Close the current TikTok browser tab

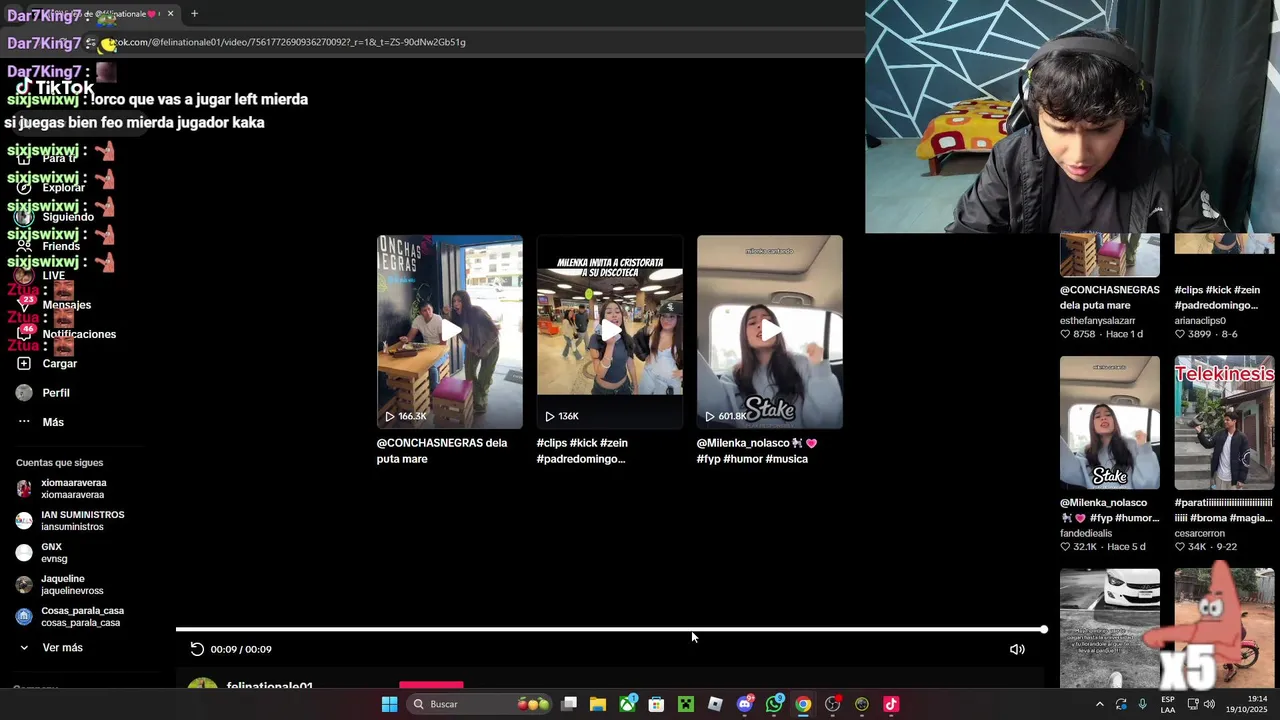(170, 14)
